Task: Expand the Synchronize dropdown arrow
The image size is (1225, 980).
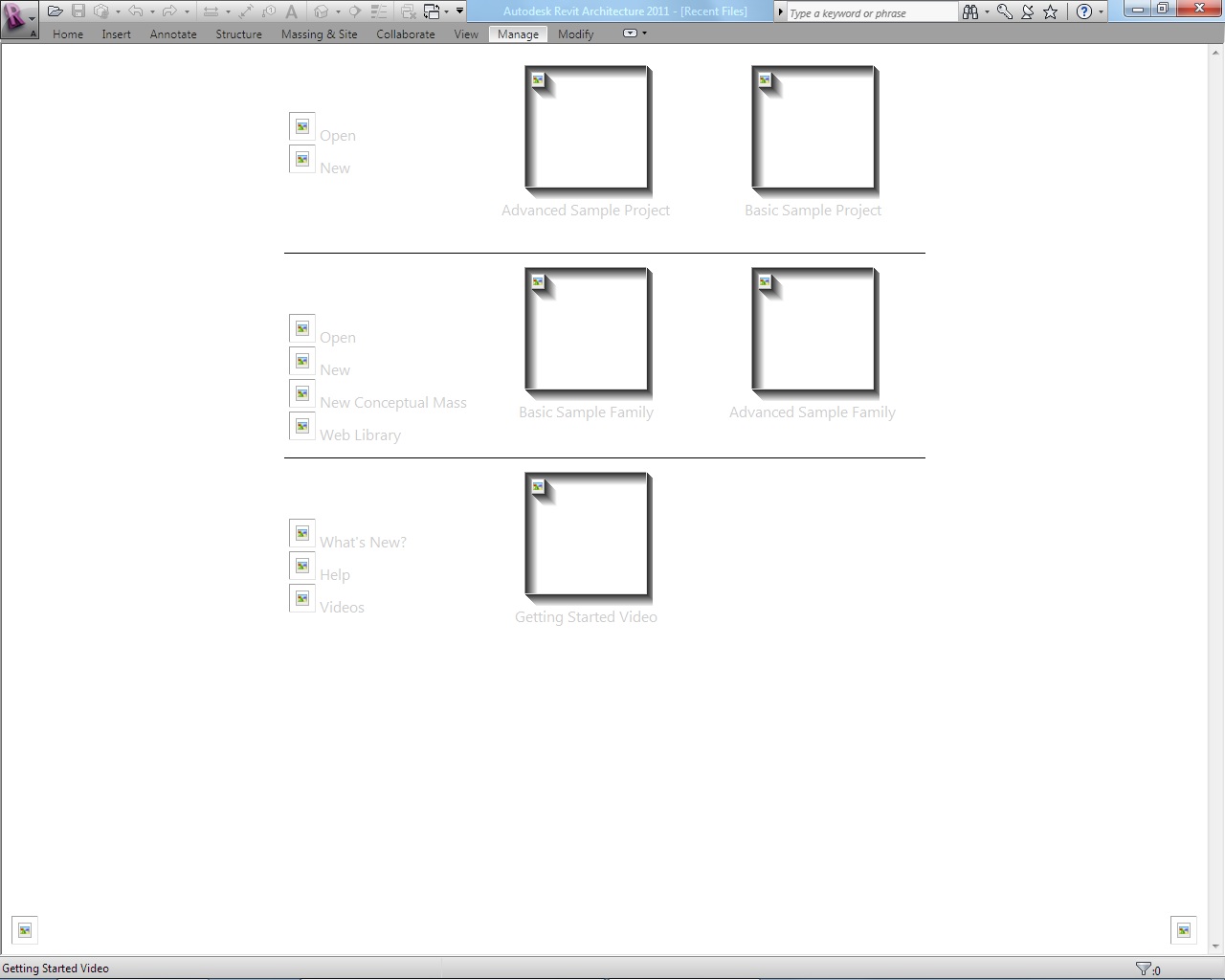Action: click(x=118, y=12)
